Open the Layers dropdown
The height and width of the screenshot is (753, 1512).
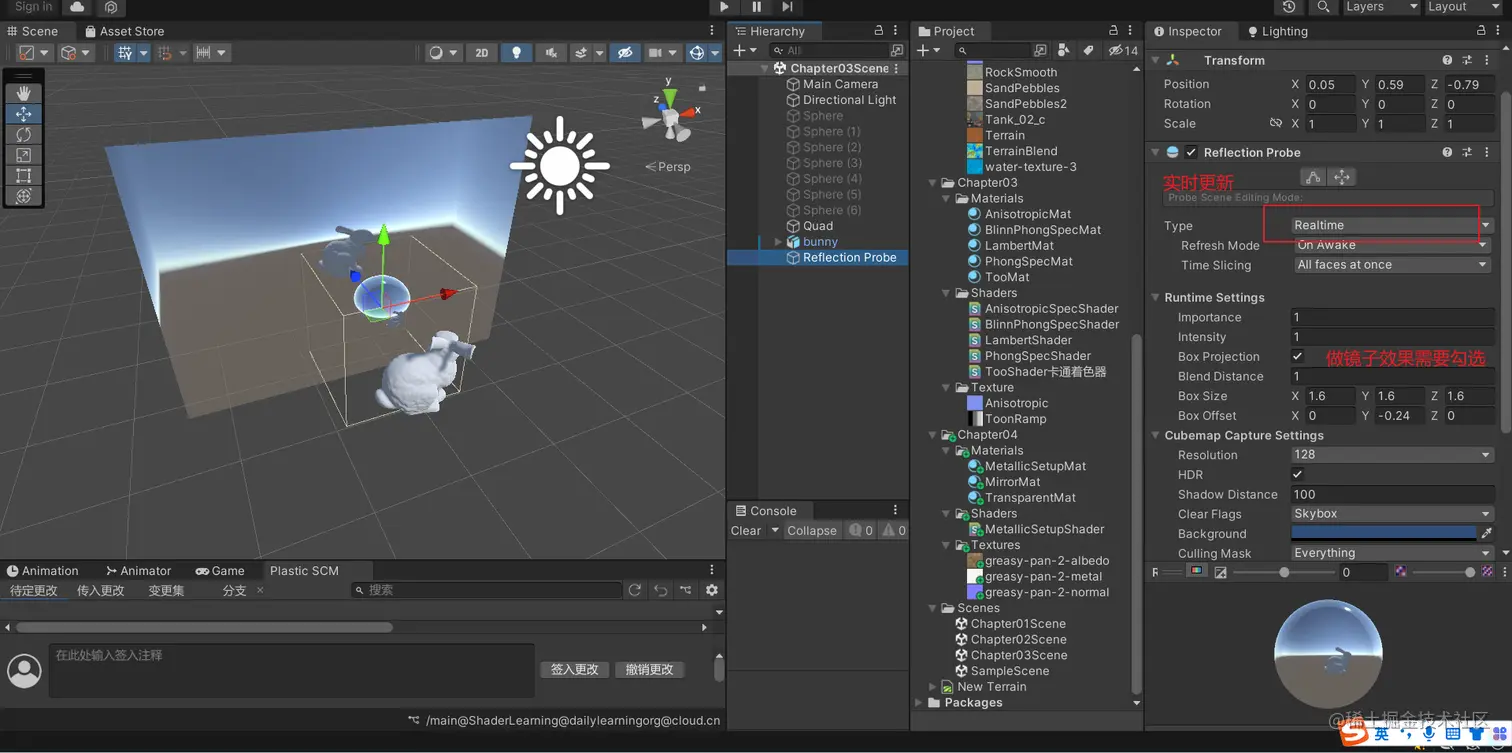(x=1380, y=7)
